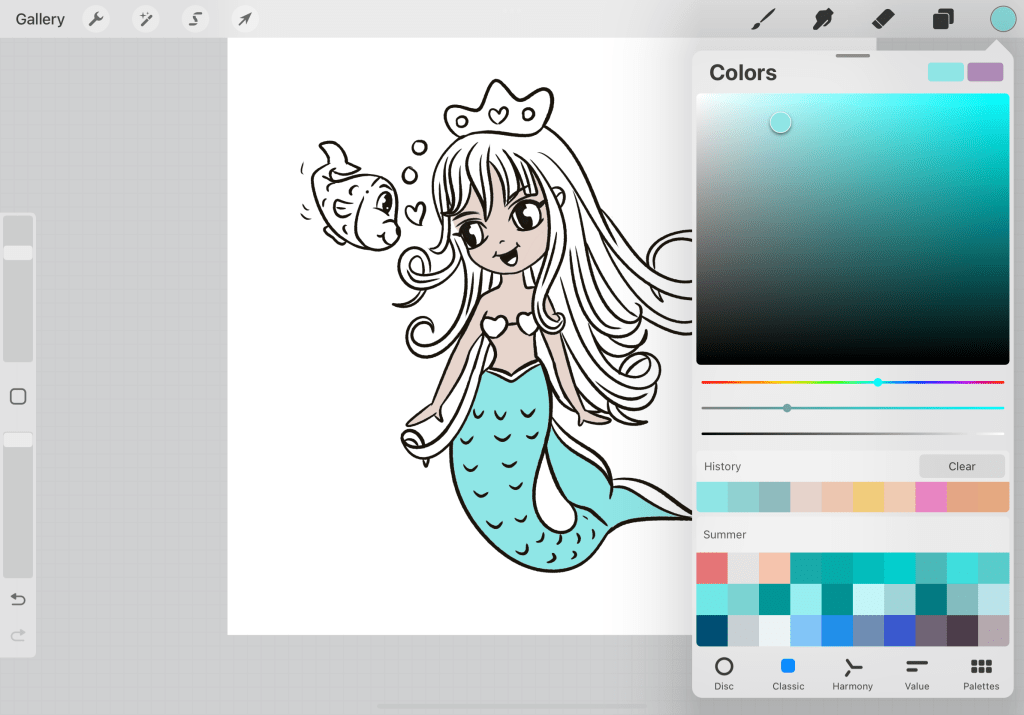1024x715 pixels.
Task: Activate the Selection tool
Action: click(195, 19)
